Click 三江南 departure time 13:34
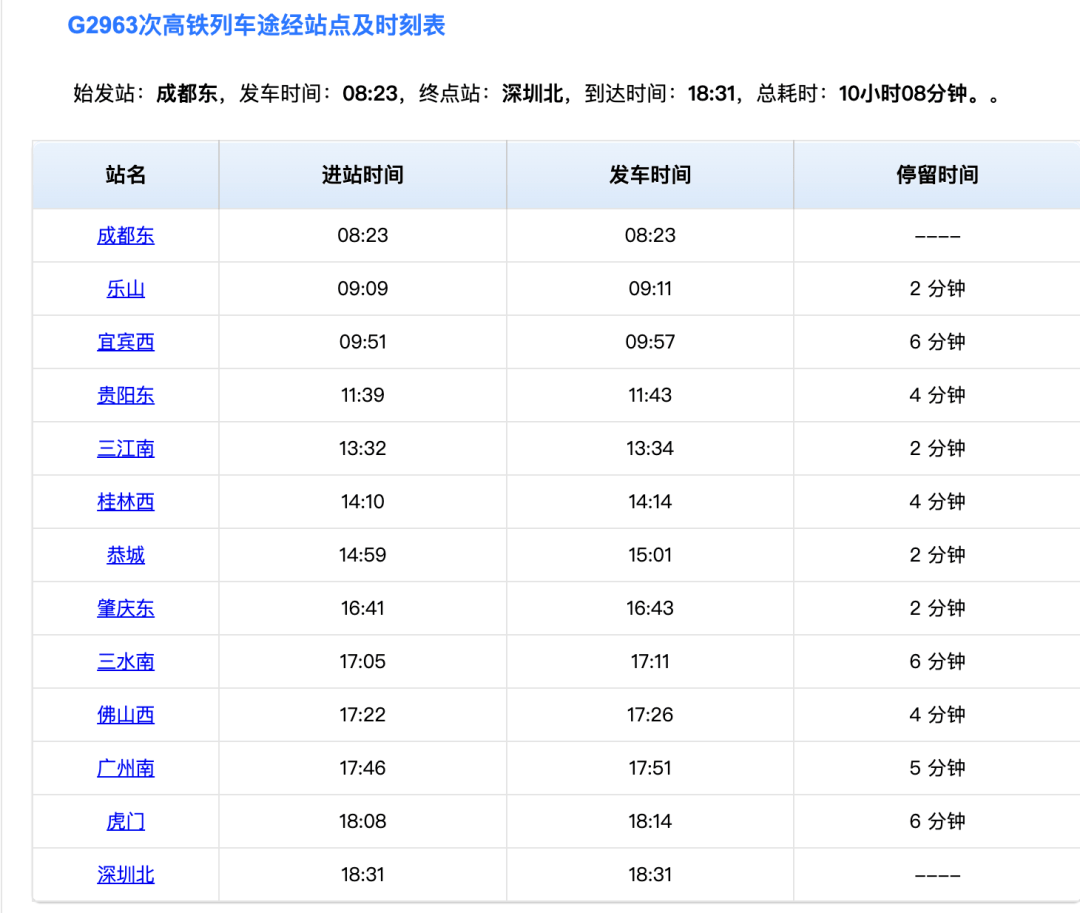The height and width of the screenshot is (913, 1080). tap(650, 448)
